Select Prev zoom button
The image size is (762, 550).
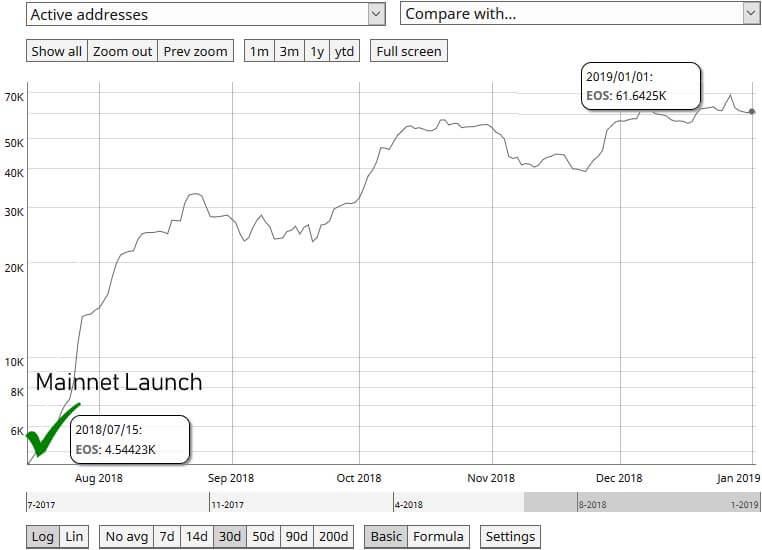click(195, 51)
